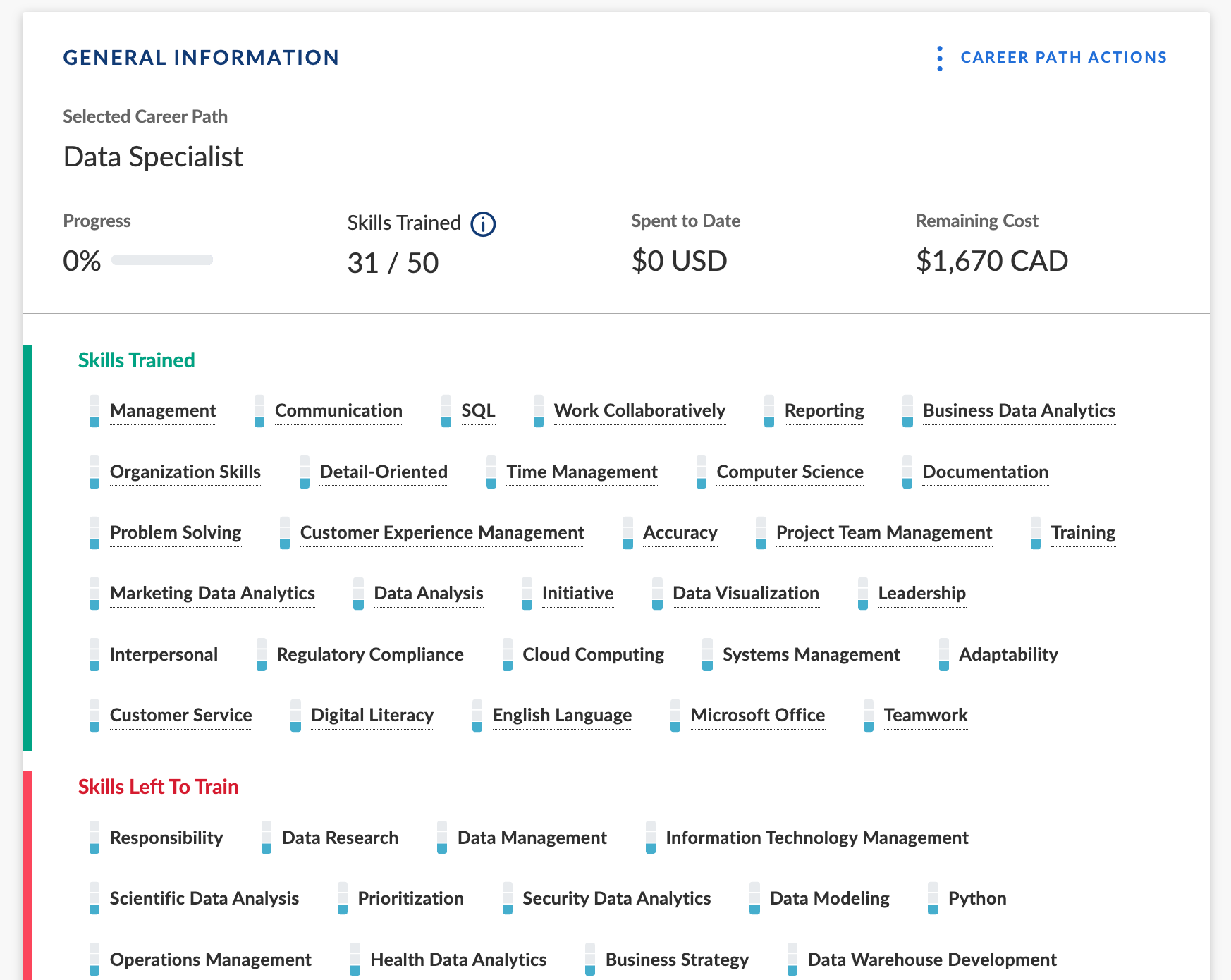Open the Career Path Actions dropdown
1231x980 pixels.
pos(1063,58)
